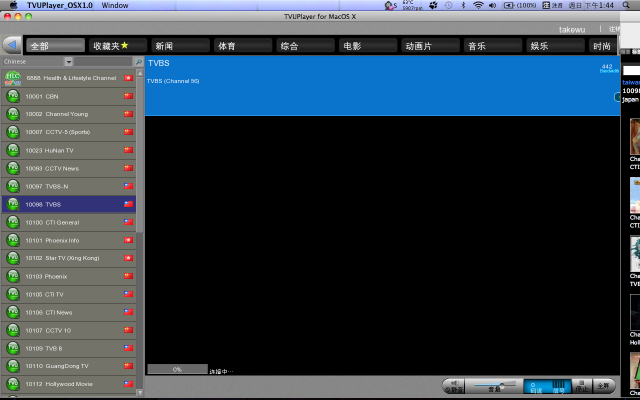Image resolution: width=640 pixels, height=400 pixels.
Task: Click the takewu username link
Action: coord(572,30)
